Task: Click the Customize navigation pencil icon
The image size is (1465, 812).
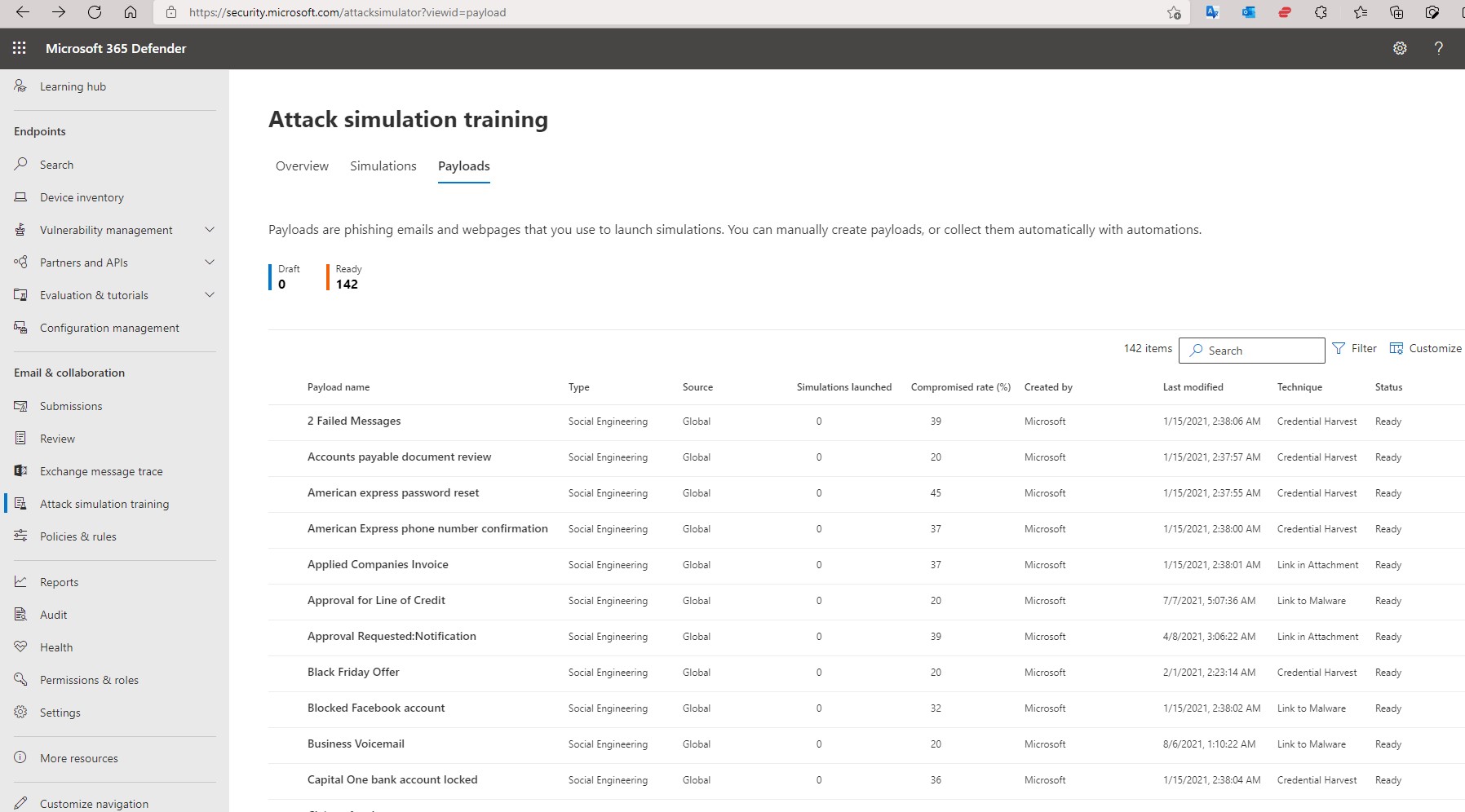Action: [x=20, y=803]
